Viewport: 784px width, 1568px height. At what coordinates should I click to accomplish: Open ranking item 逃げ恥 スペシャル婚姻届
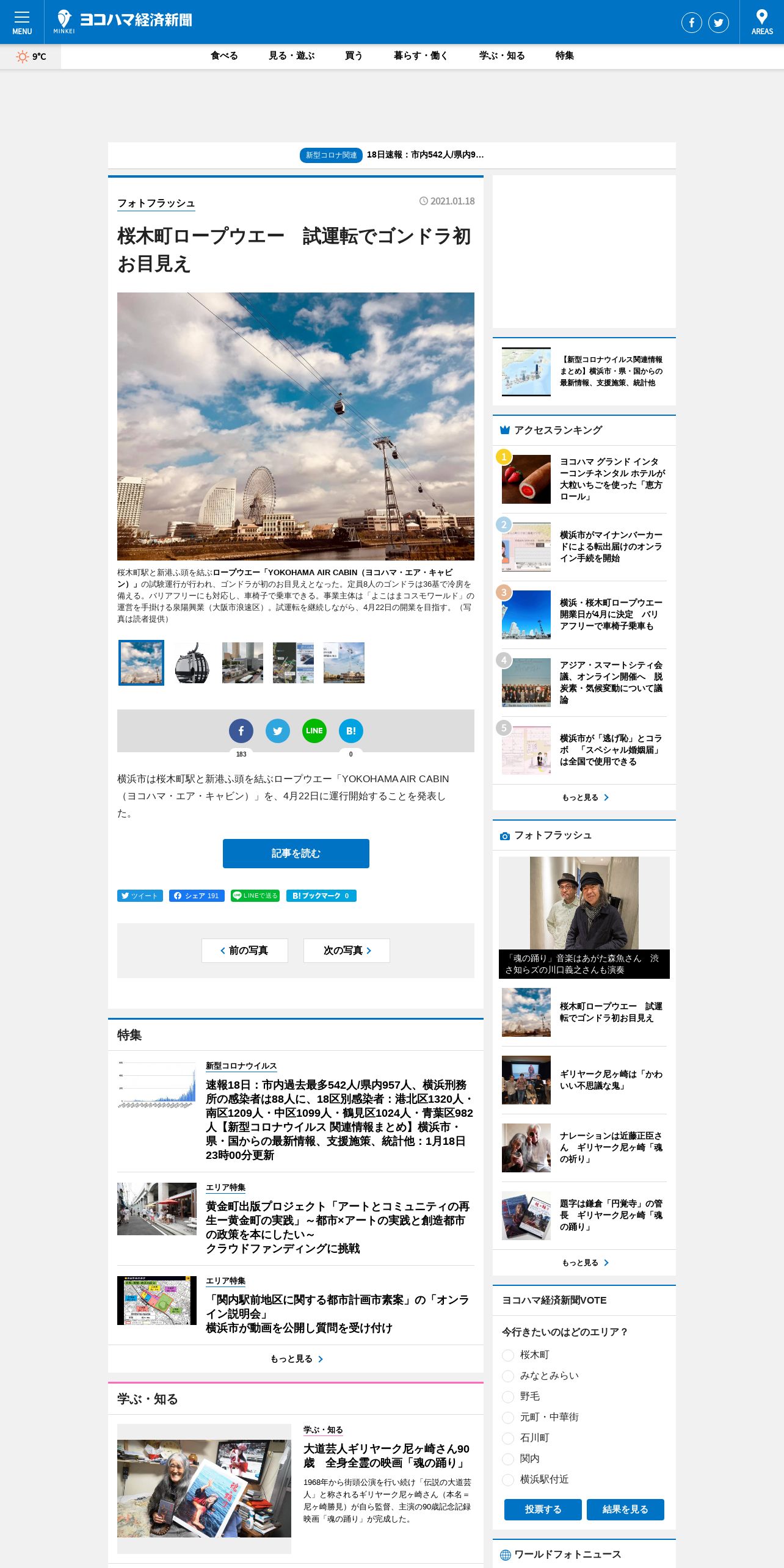pos(584,750)
